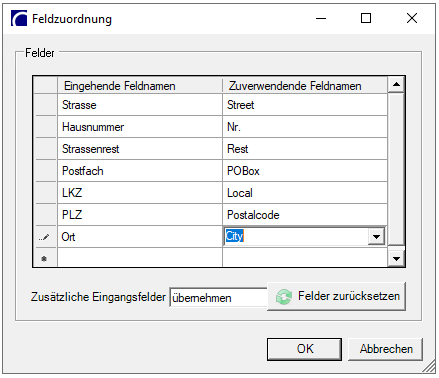Click scrollbar up arrow of the field table
This screenshot has width=439, height=378.
coord(396,85)
